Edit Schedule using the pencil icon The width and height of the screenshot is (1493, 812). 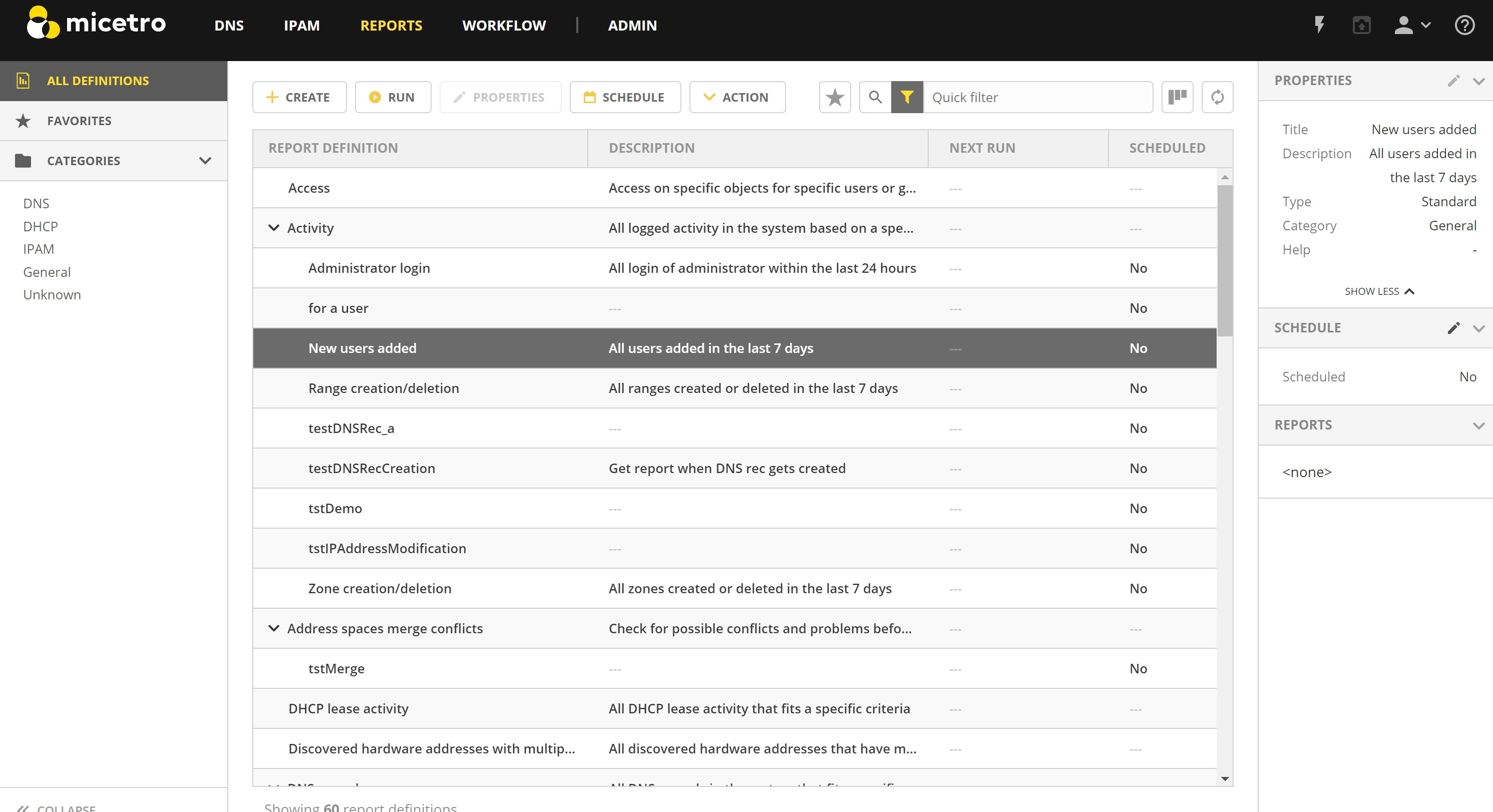[1453, 328]
